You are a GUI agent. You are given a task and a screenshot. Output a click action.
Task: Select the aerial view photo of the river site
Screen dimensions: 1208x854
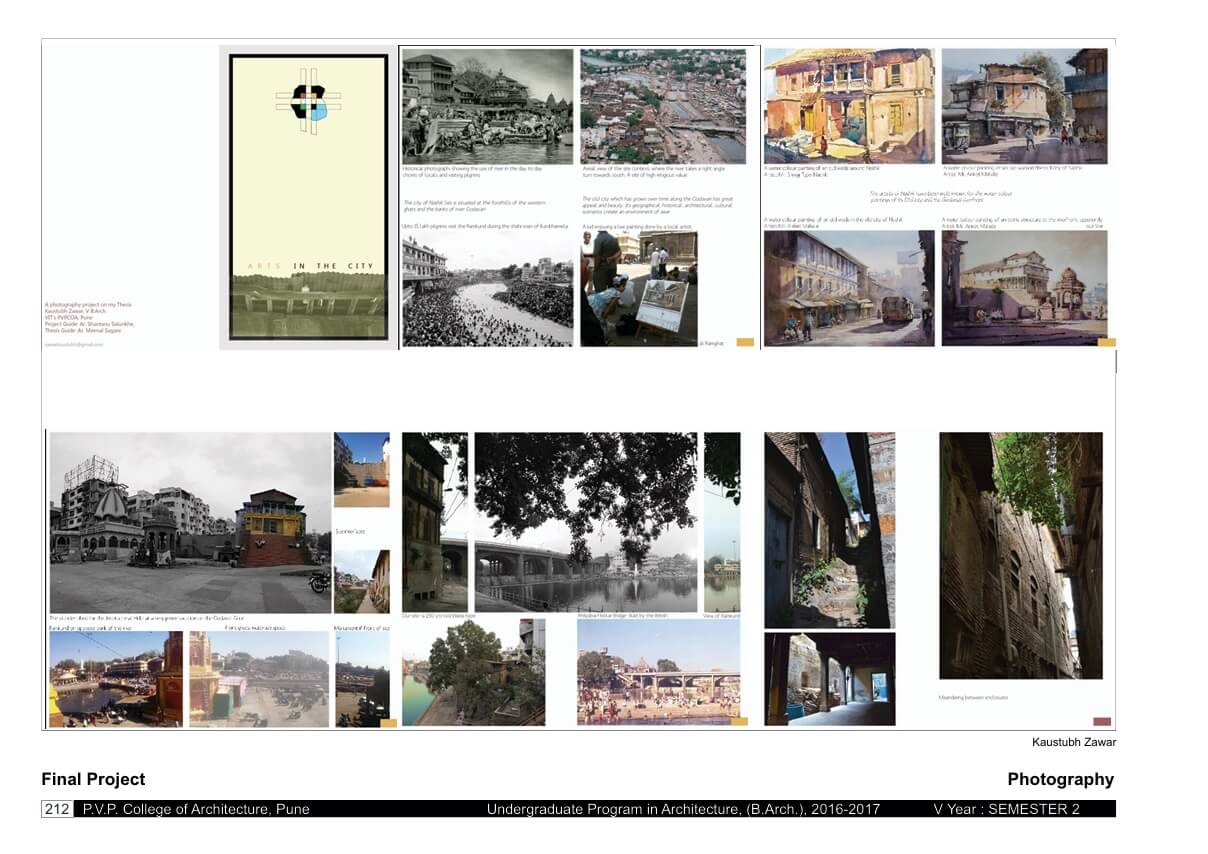pos(663,107)
